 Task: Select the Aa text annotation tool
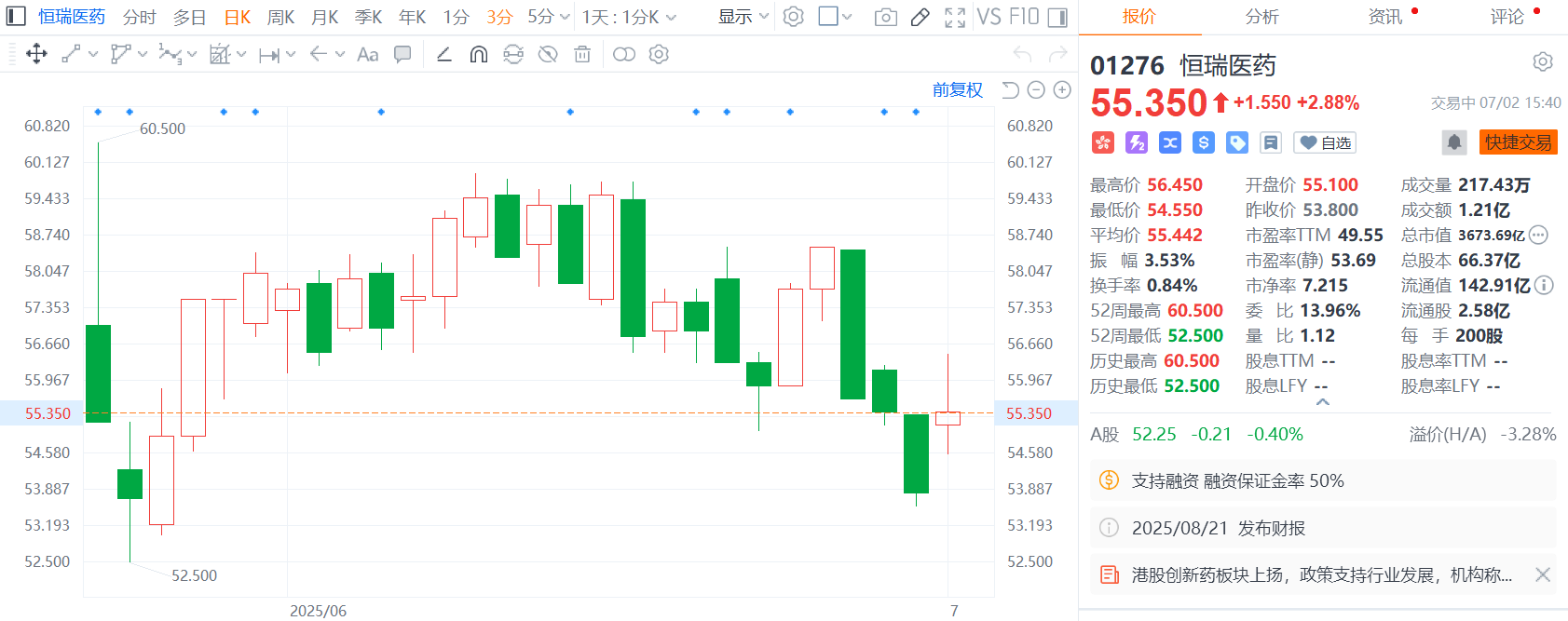[x=368, y=54]
